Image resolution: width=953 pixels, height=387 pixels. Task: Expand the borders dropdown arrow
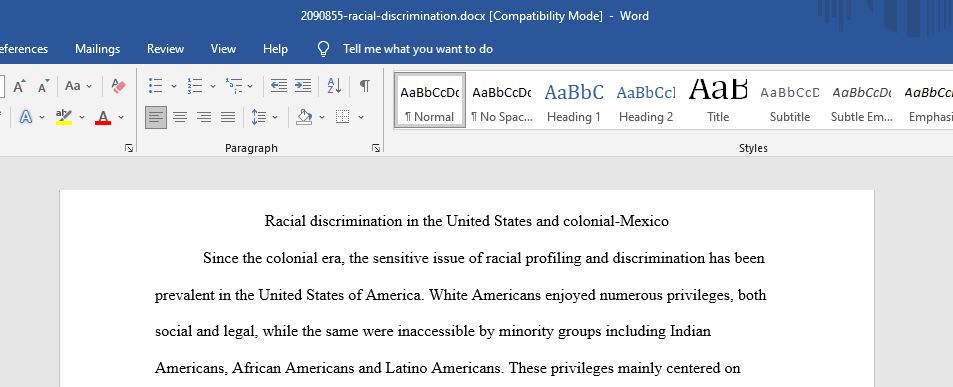tap(361, 117)
